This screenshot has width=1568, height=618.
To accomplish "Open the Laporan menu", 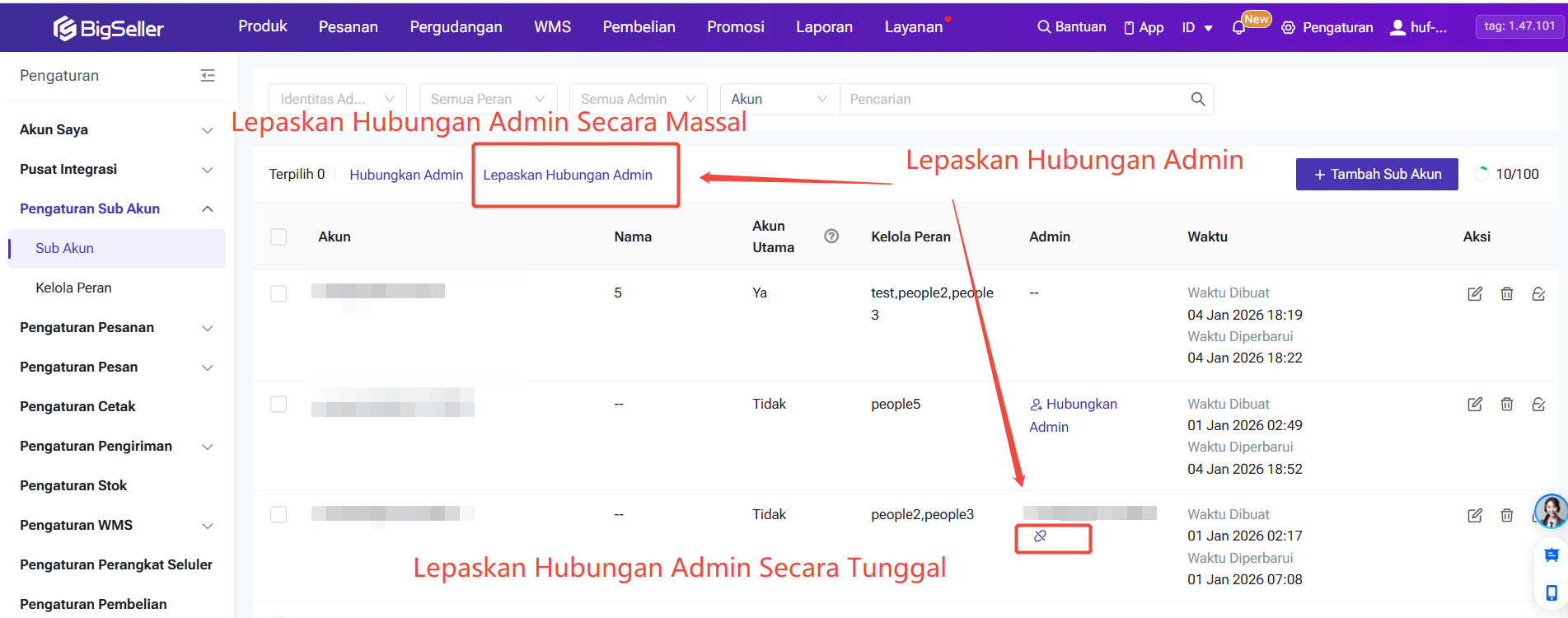I will point(825,27).
